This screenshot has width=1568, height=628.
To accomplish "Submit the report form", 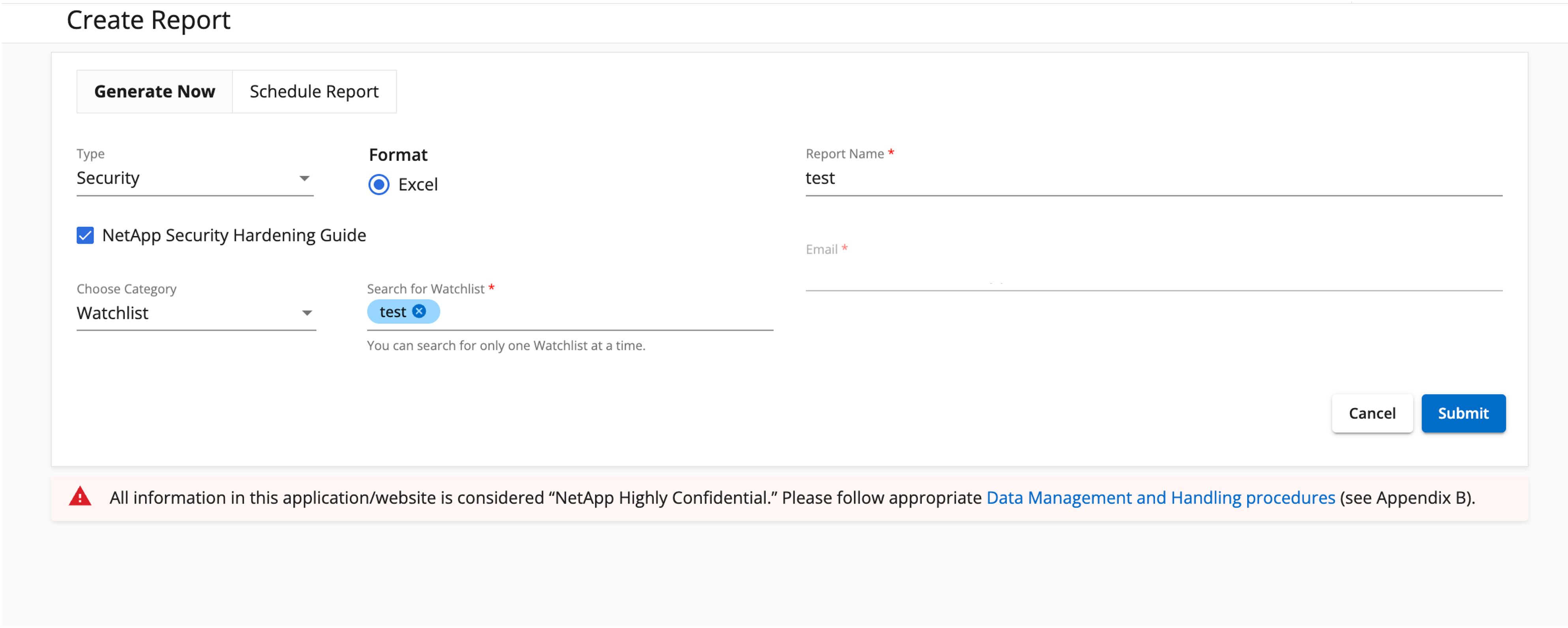I will pyautogui.click(x=1463, y=413).
